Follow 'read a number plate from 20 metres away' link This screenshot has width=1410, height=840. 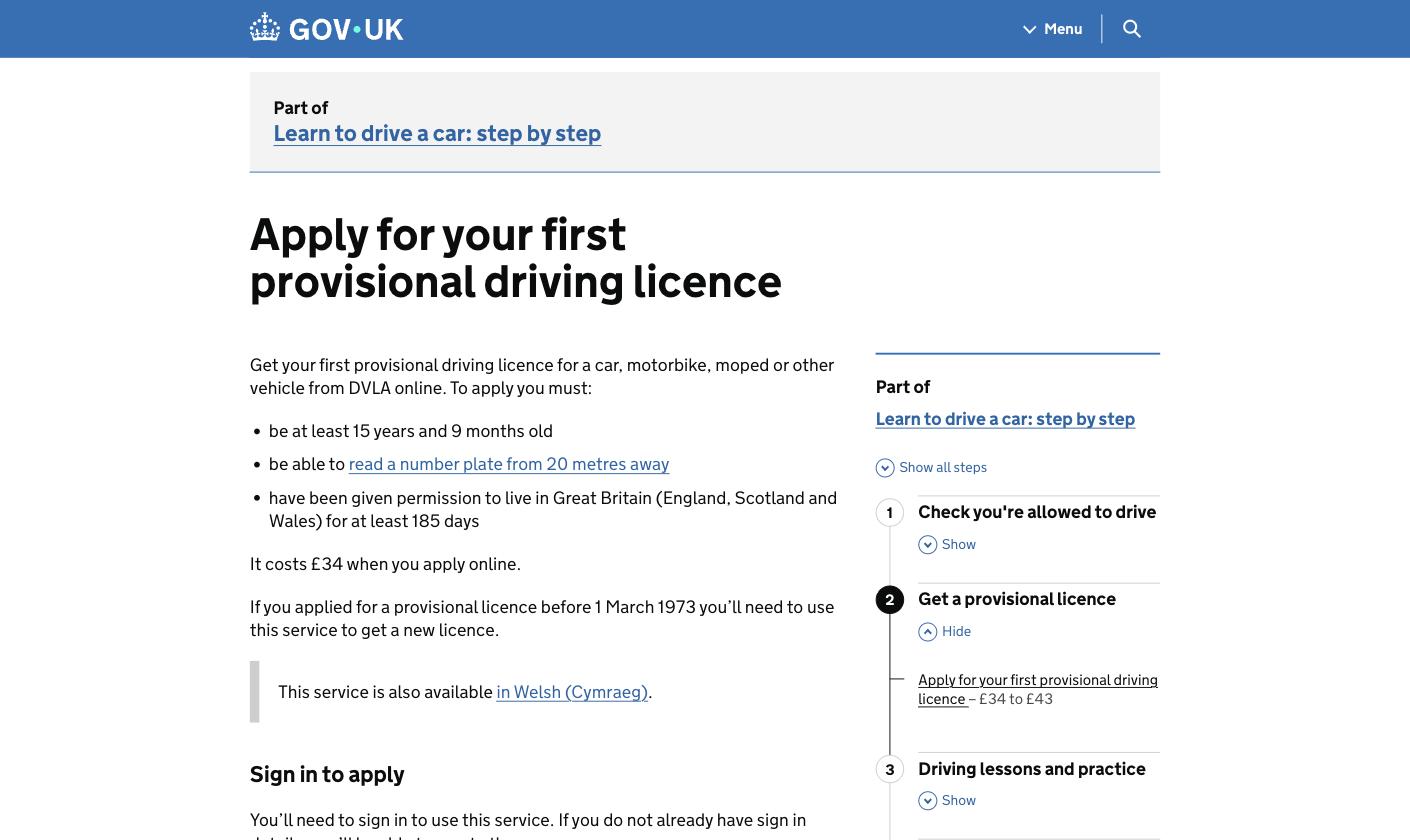click(509, 464)
